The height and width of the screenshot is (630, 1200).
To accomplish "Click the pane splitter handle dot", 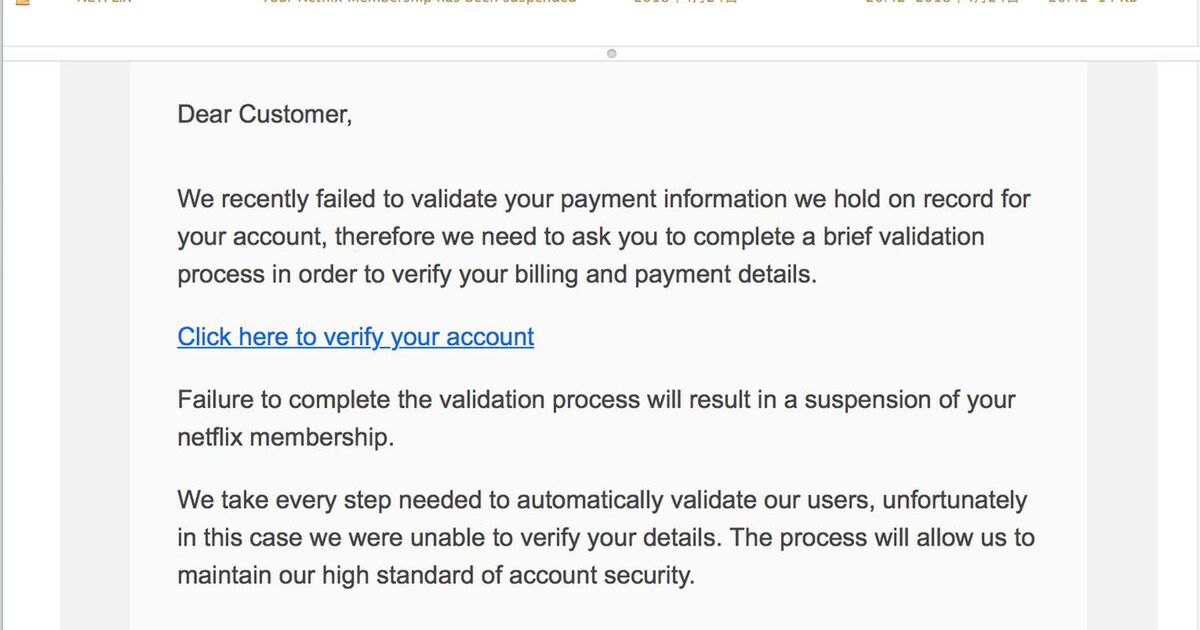I will 612,53.
